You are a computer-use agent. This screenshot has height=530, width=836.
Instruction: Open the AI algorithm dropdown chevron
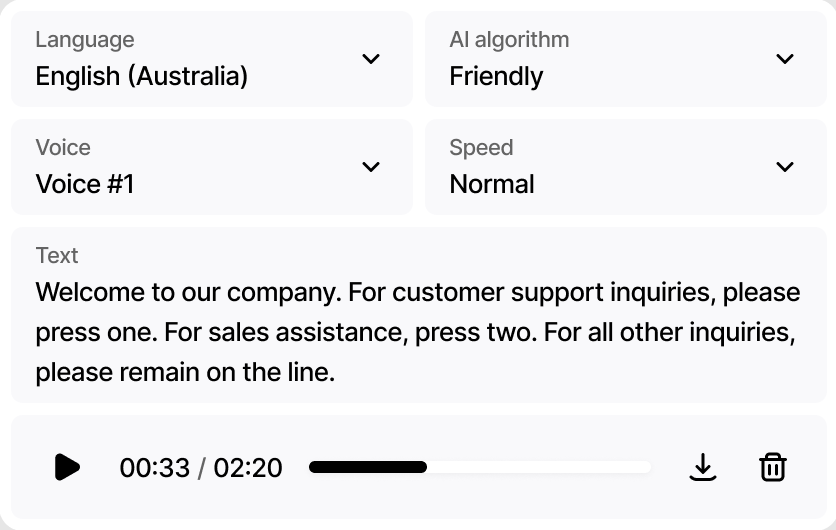pyautogui.click(x=785, y=59)
